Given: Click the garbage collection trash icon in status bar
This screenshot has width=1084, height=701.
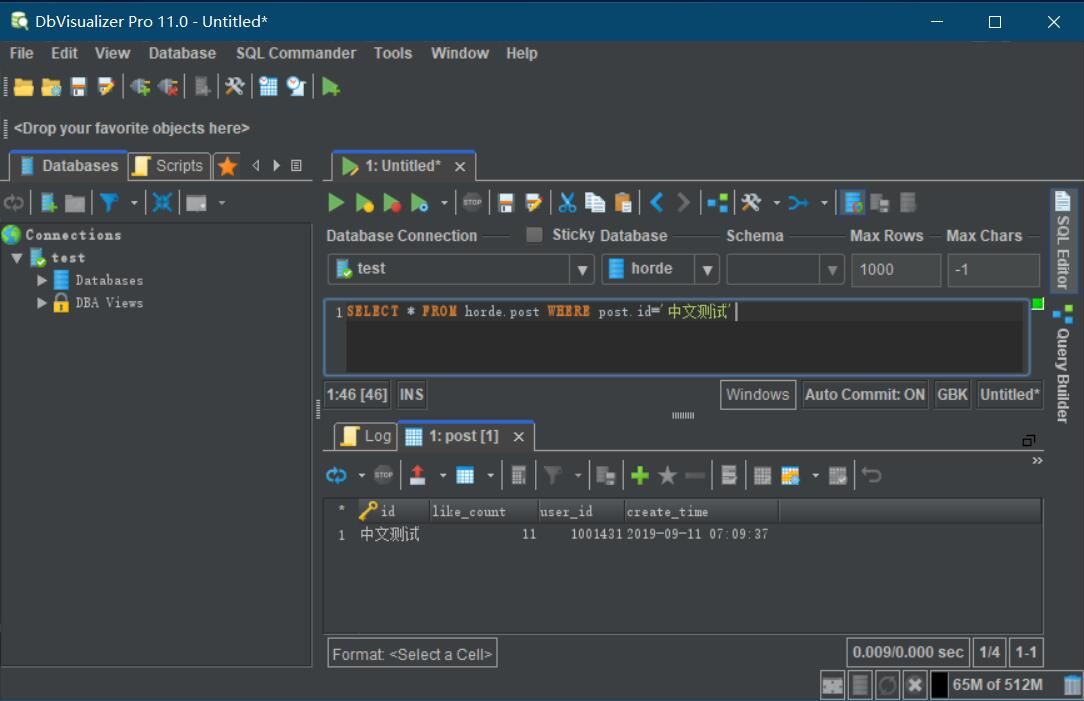Looking at the screenshot, I should tap(1072, 684).
